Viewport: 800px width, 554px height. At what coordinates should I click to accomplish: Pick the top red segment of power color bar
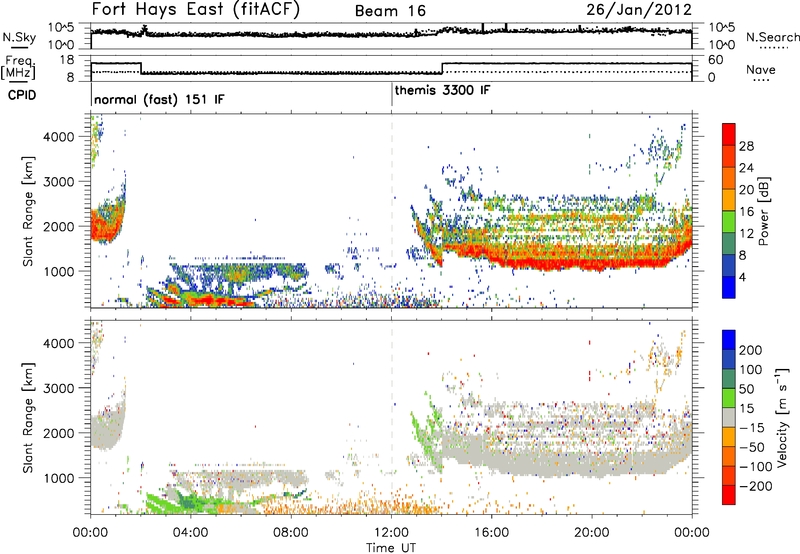[729, 135]
